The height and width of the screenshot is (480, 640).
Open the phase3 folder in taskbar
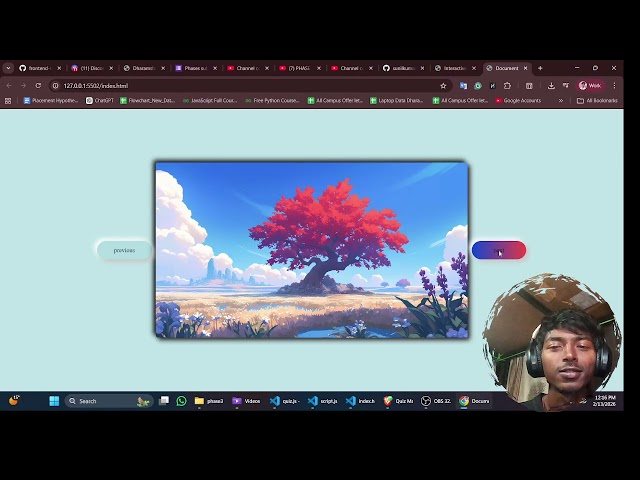209,401
